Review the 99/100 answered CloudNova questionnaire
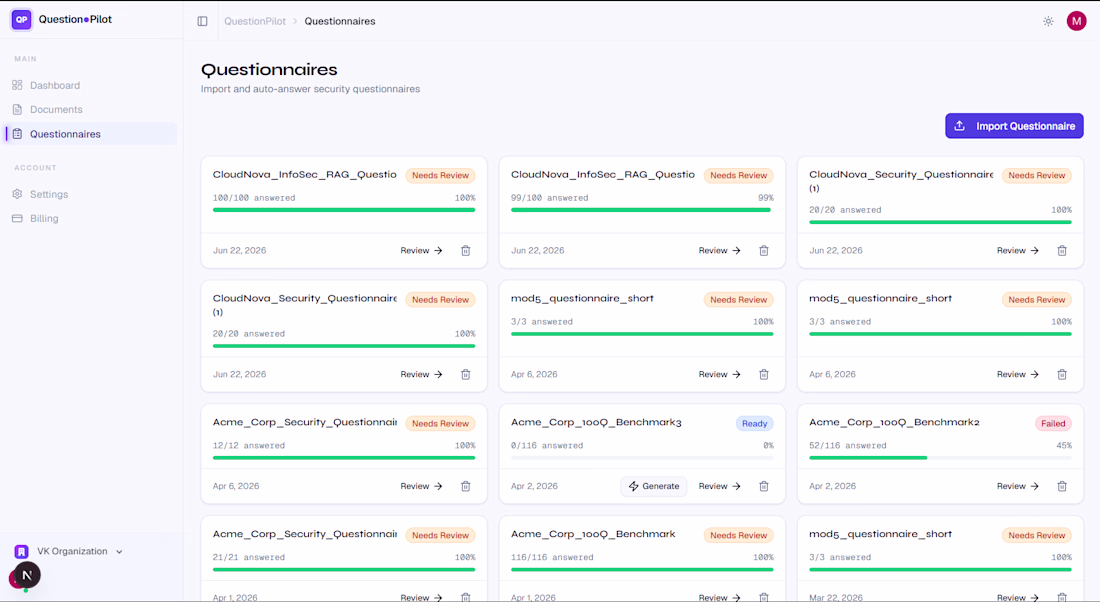 (x=719, y=250)
